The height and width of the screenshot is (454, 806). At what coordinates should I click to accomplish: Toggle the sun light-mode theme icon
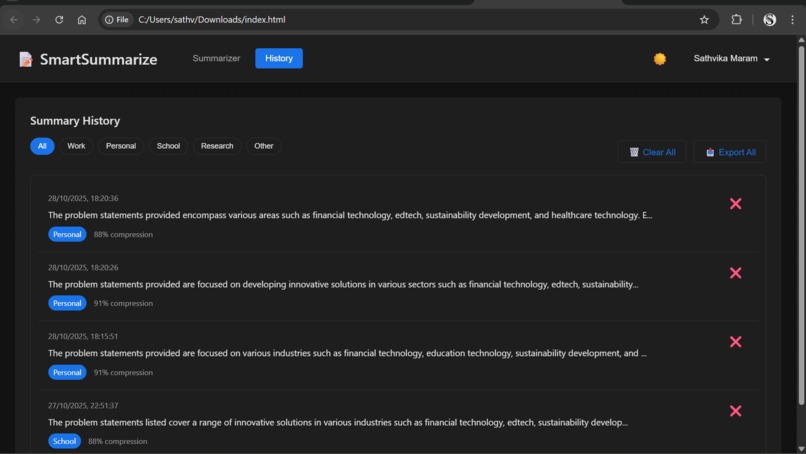coord(660,59)
